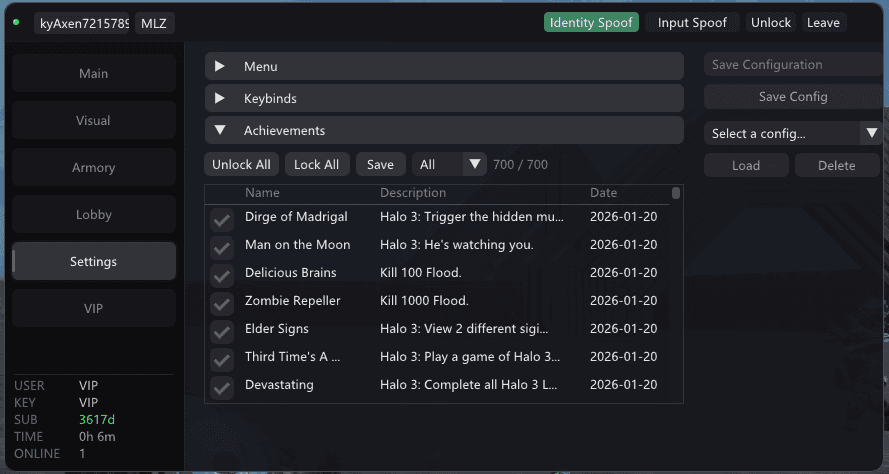Save the achievements list

point(380,164)
